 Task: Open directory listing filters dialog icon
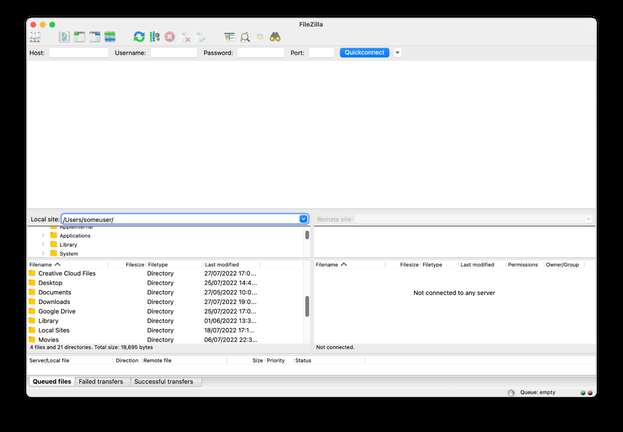pyautogui.click(x=229, y=37)
